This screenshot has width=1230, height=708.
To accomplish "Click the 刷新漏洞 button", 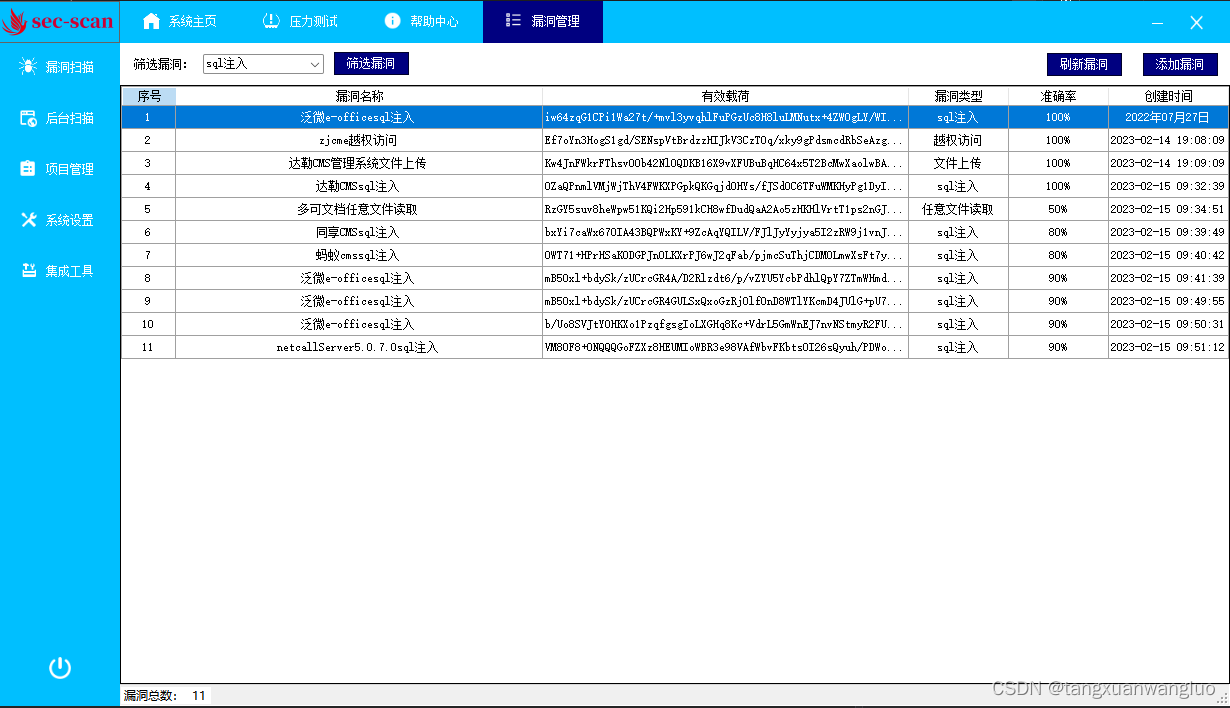I will pos(1084,64).
